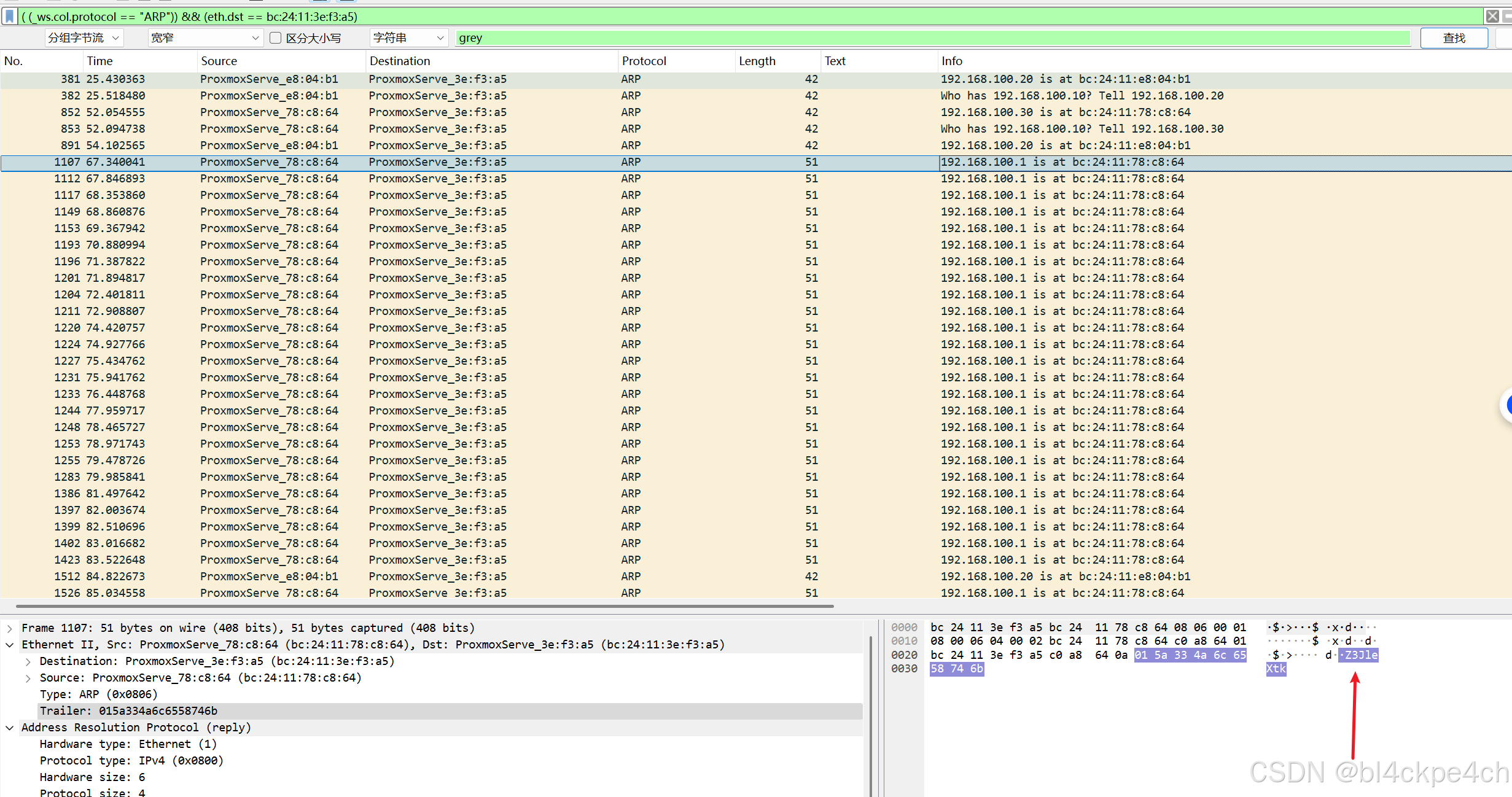Expand the Destination ProxmoxServe_3e:f3:a5 node
The image size is (1512, 797).
coord(28,661)
